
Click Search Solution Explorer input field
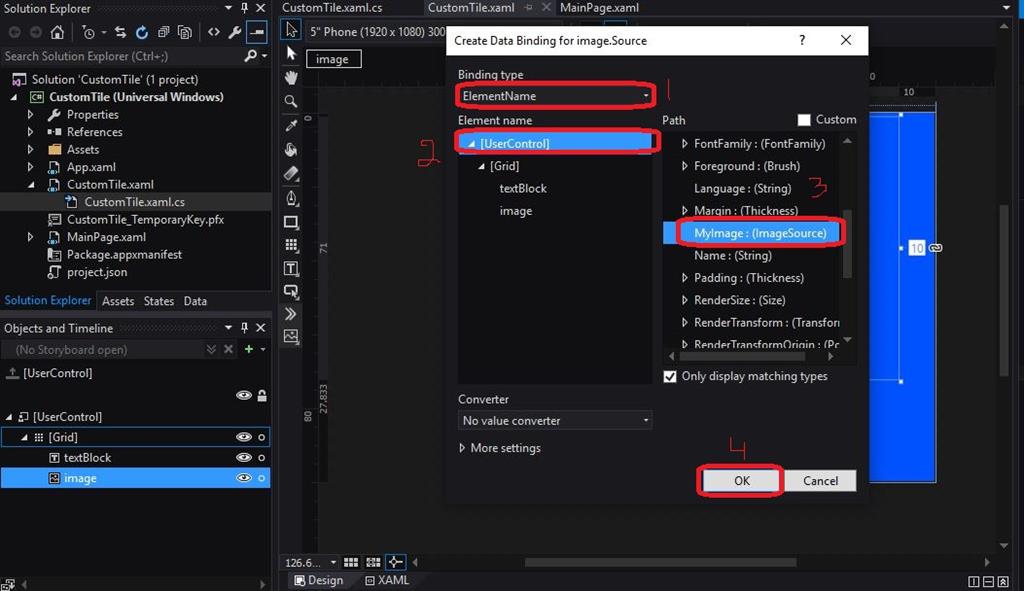tap(121, 56)
